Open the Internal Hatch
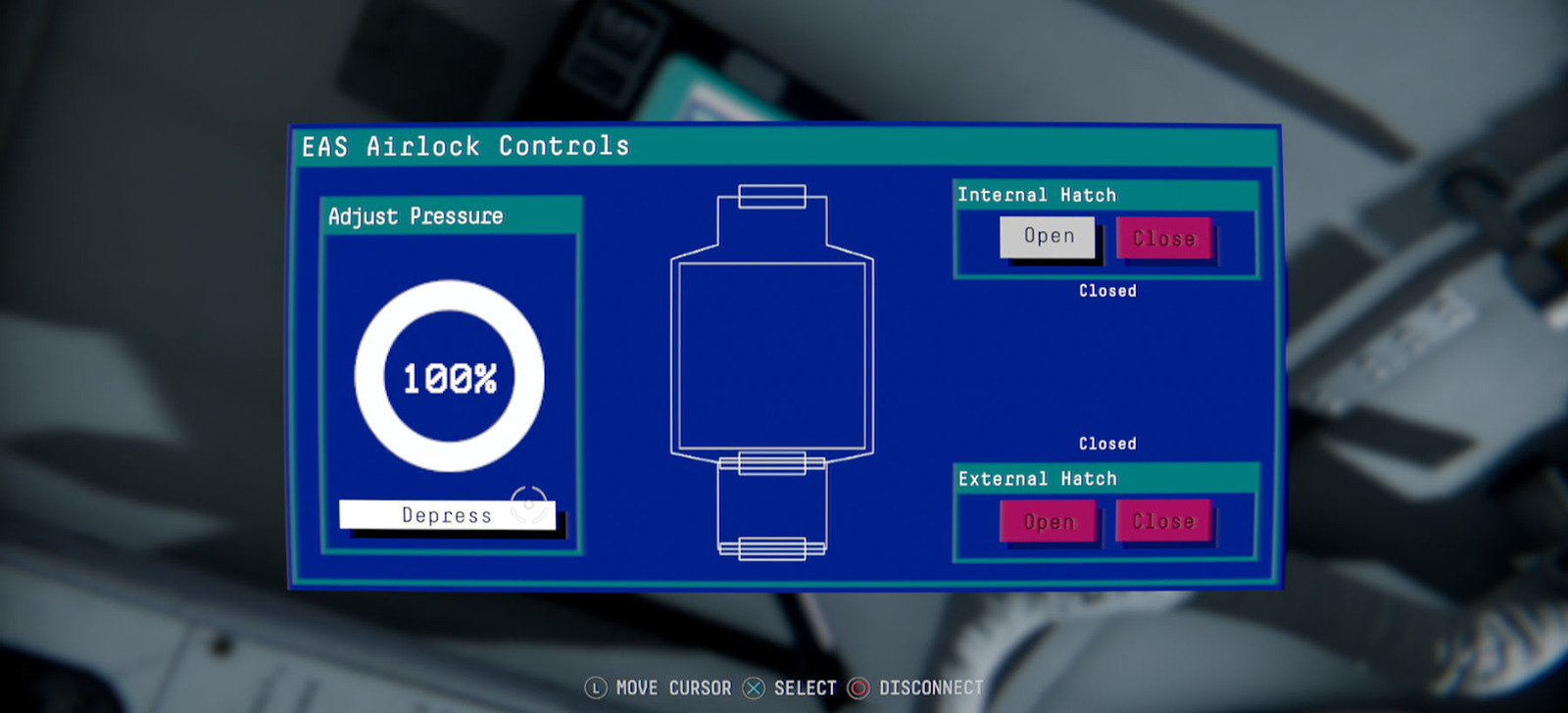Image resolution: width=1568 pixels, height=713 pixels. 1048,237
